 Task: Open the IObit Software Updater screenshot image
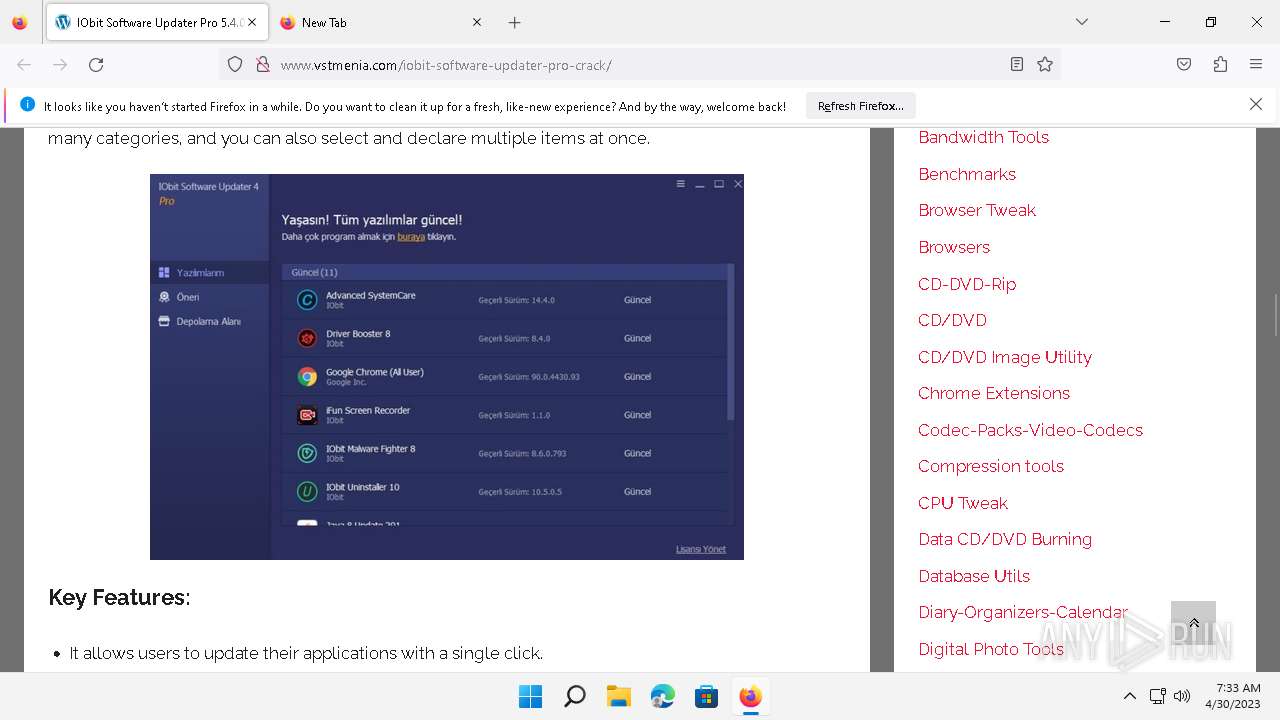click(x=447, y=367)
